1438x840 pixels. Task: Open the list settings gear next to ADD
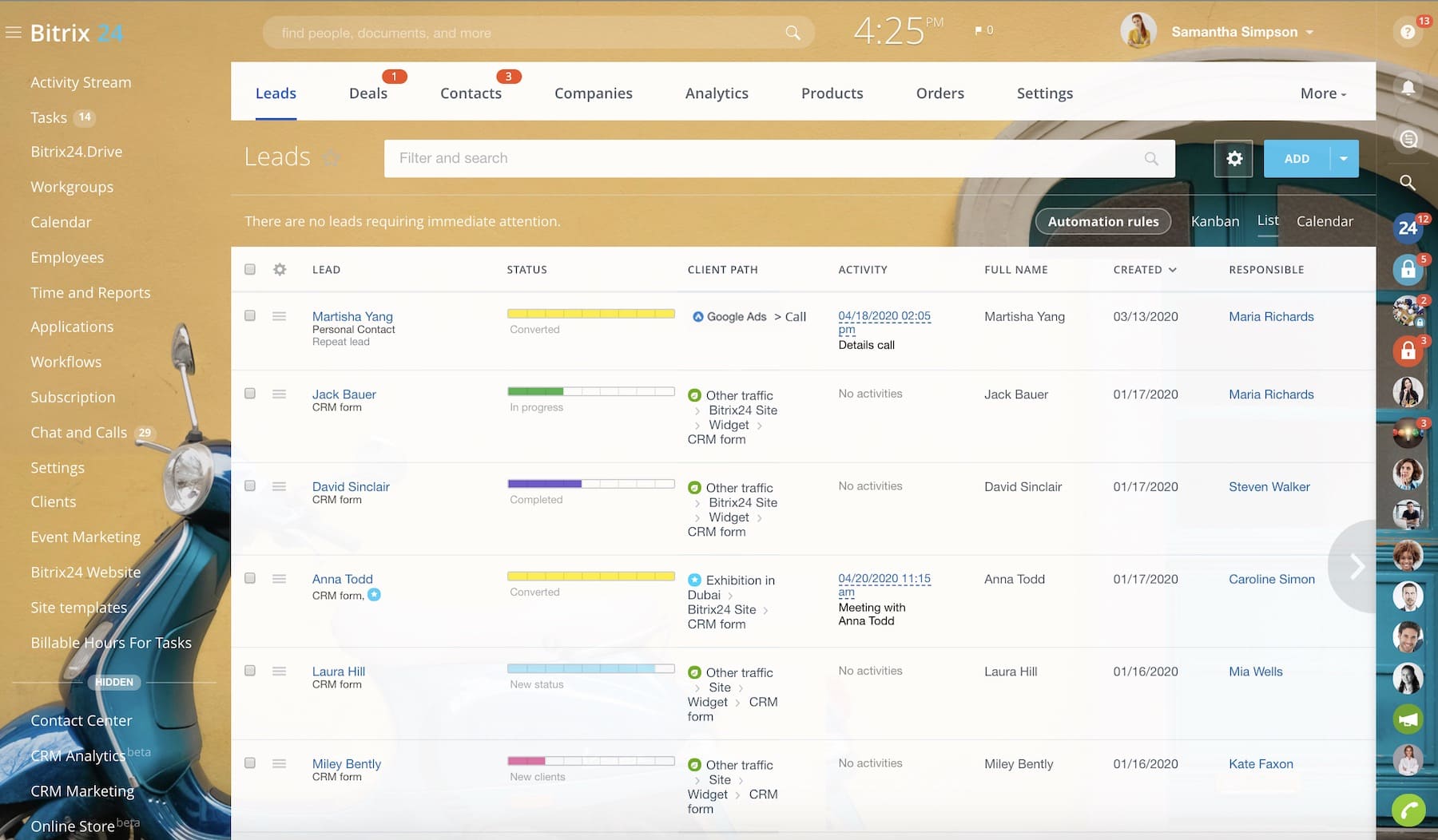[1233, 158]
